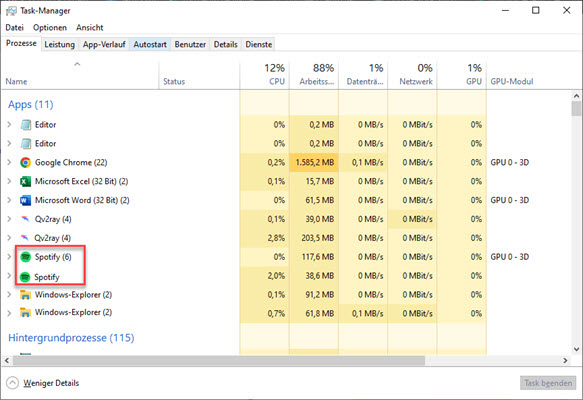Screen dimensions: 583x400
Task: Click the GPU 0 - 3D cell for Spotify
Action: click(510, 257)
